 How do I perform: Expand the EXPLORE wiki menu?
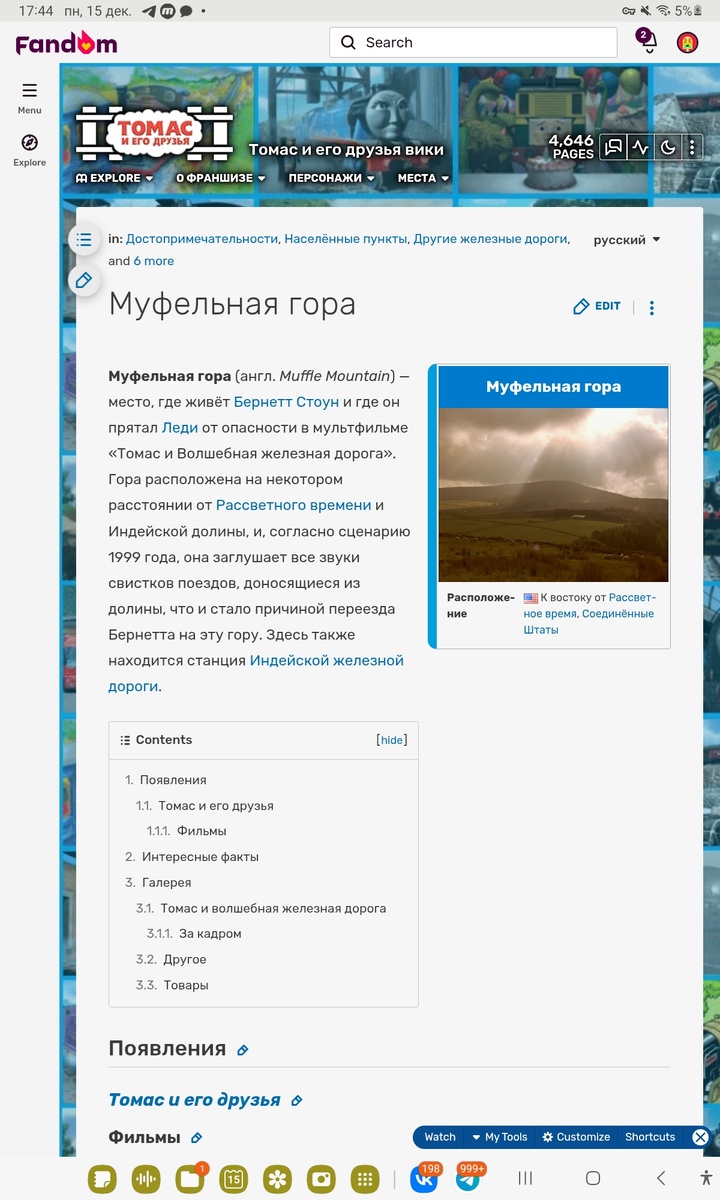click(115, 178)
